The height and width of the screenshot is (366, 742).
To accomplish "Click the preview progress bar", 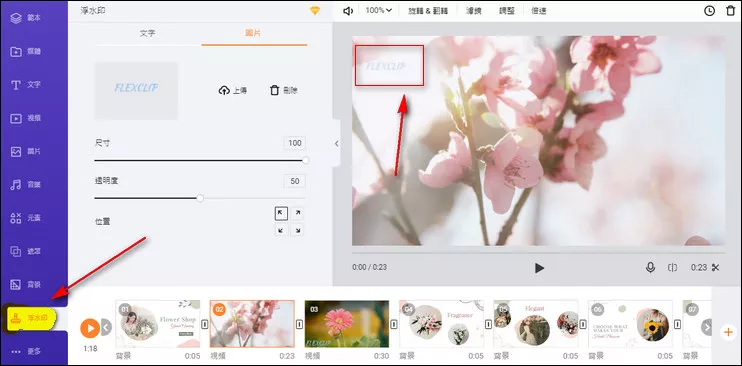I will [x=539, y=252].
